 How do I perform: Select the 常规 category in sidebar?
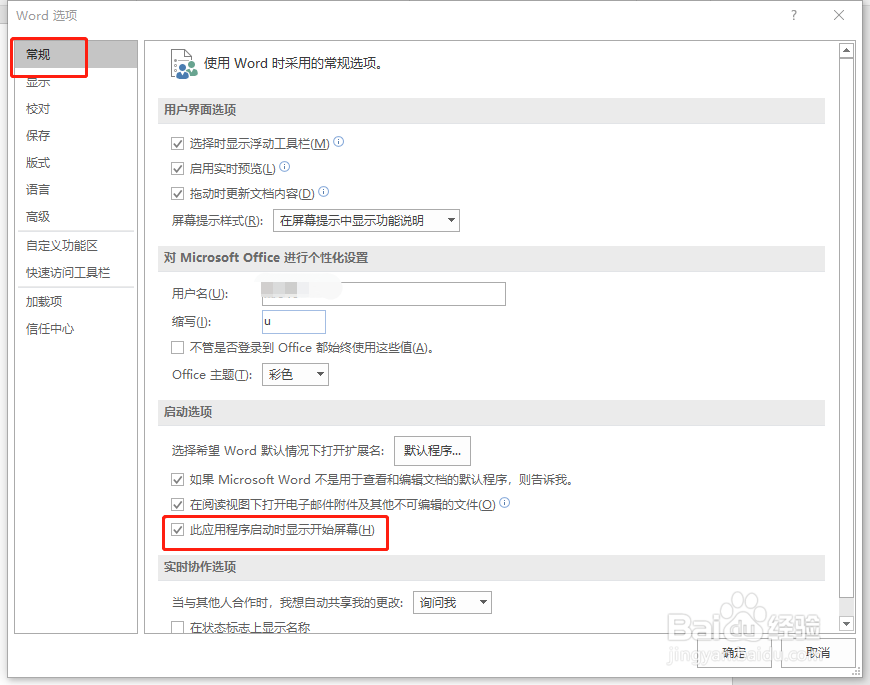tap(76, 54)
